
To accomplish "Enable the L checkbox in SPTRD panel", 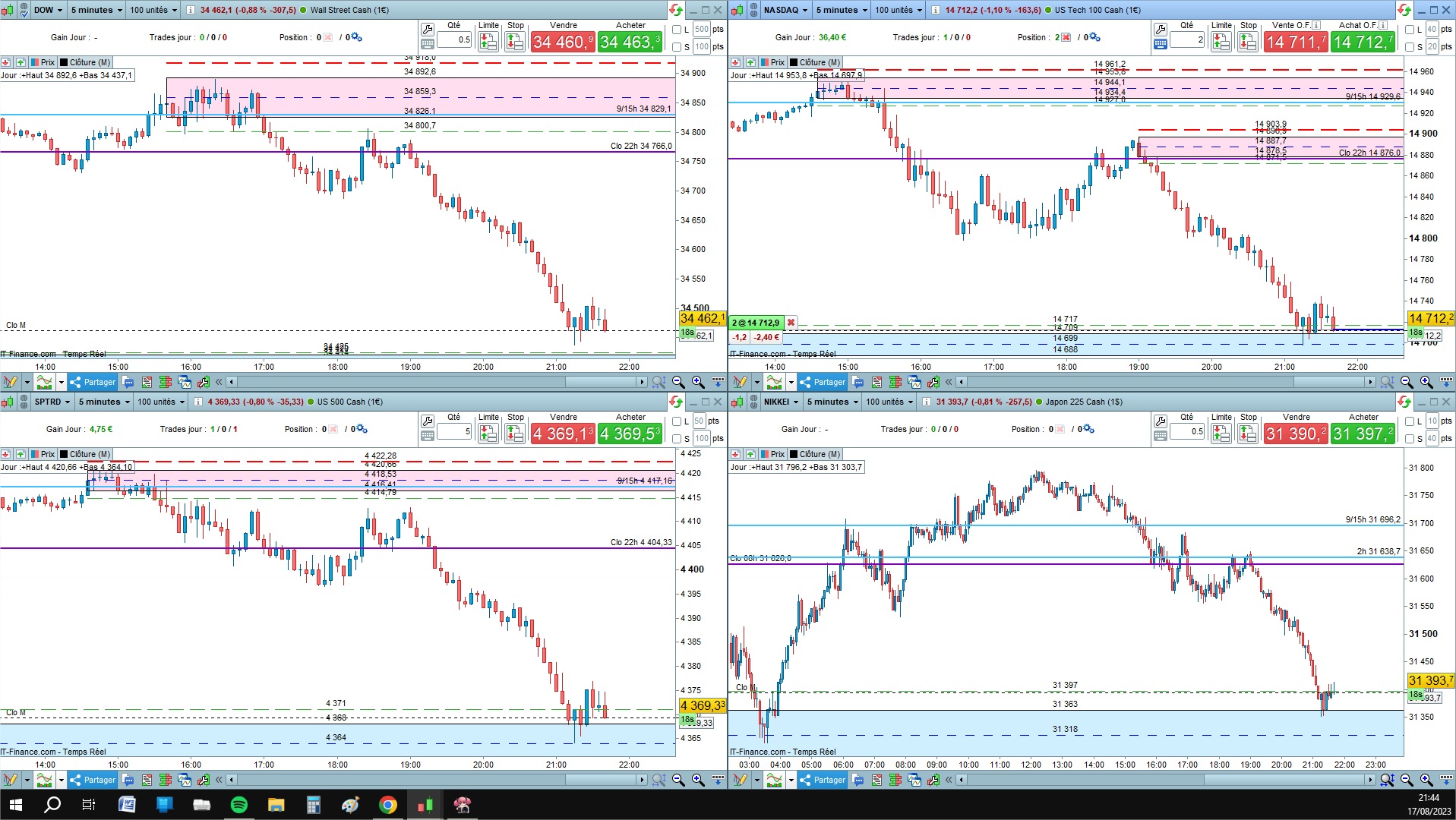I will [x=677, y=421].
